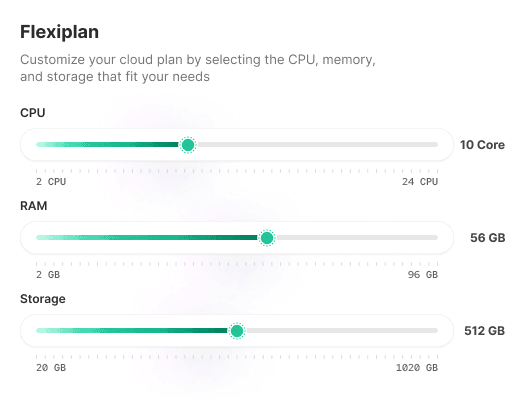This screenshot has width=526, height=398.
Task: Click the green filled portion of the CPU track
Action: 108,145
